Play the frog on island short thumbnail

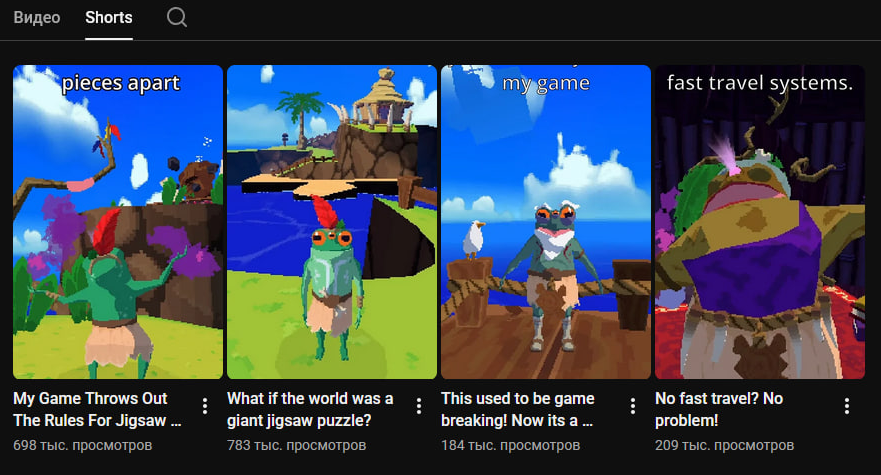pos(332,222)
